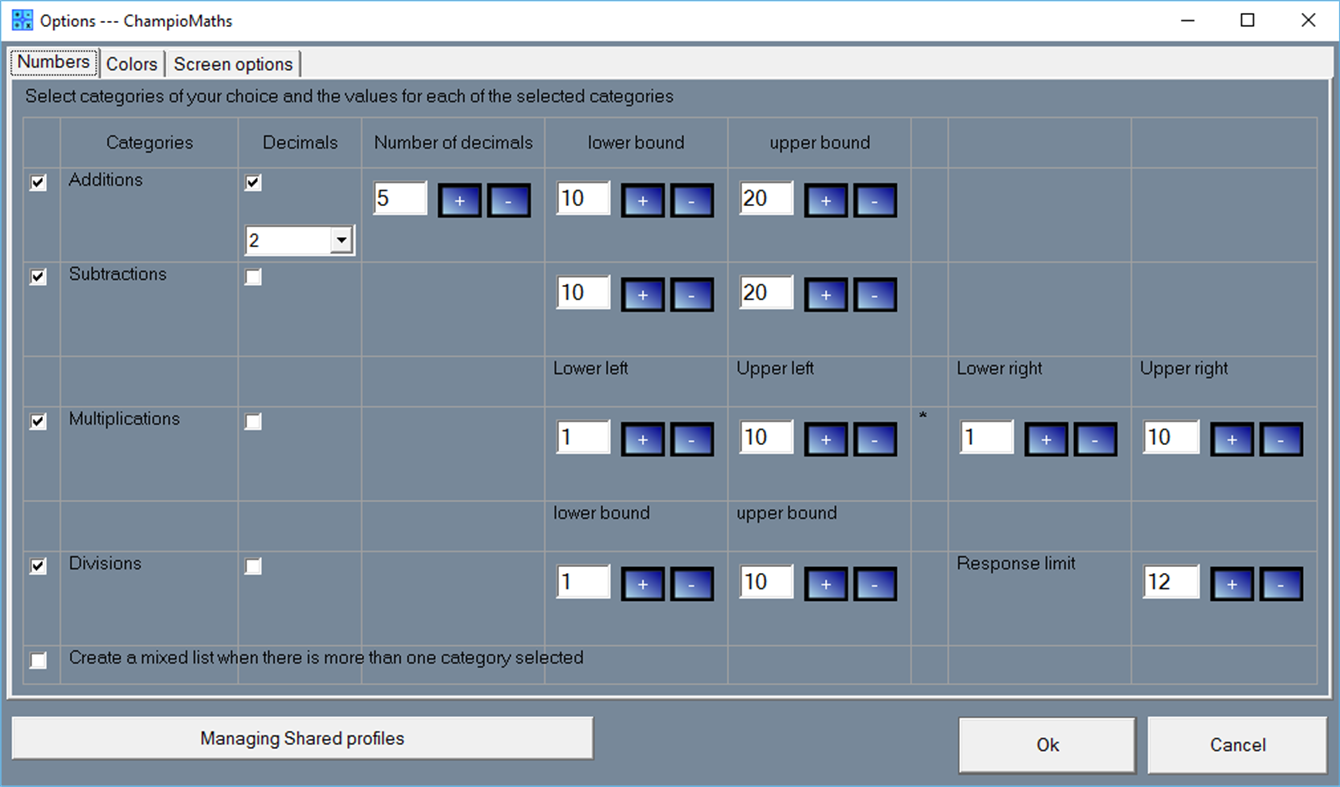This screenshot has width=1340, height=787.
Task: Click the Additions number of decimals field
Action: tap(399, 198)
